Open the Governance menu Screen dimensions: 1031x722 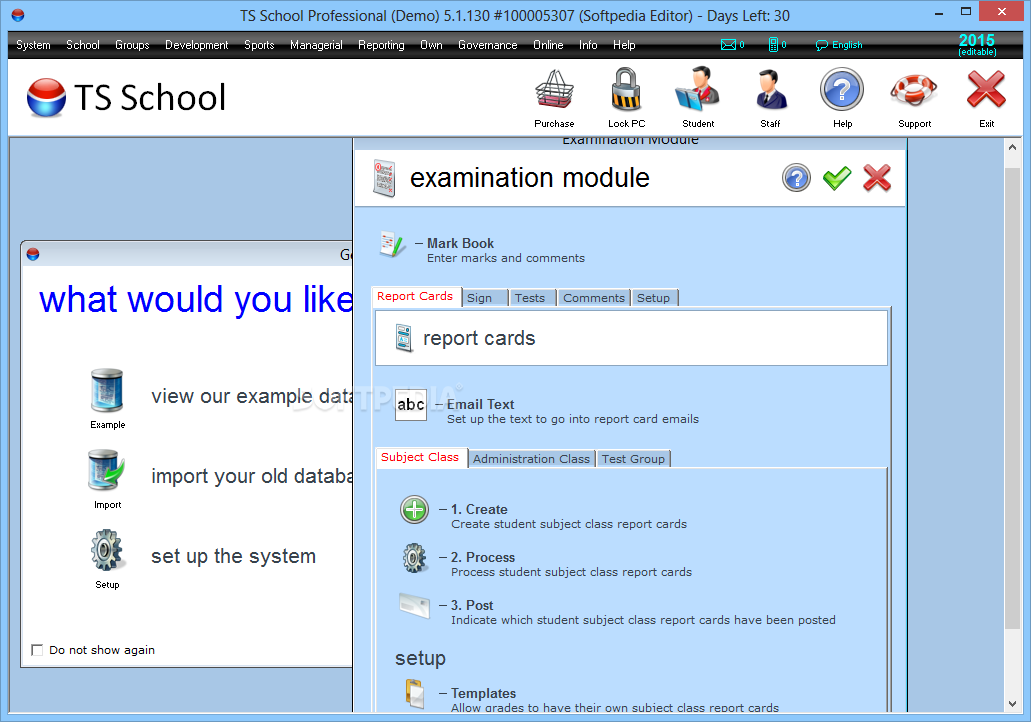[488, 45]
